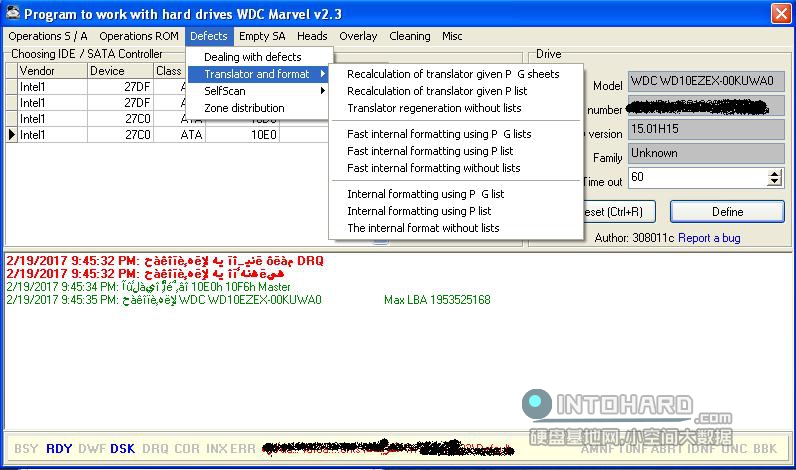Click the Vendor column header
This screenshot has height=470, width=796.
point(52,71)
